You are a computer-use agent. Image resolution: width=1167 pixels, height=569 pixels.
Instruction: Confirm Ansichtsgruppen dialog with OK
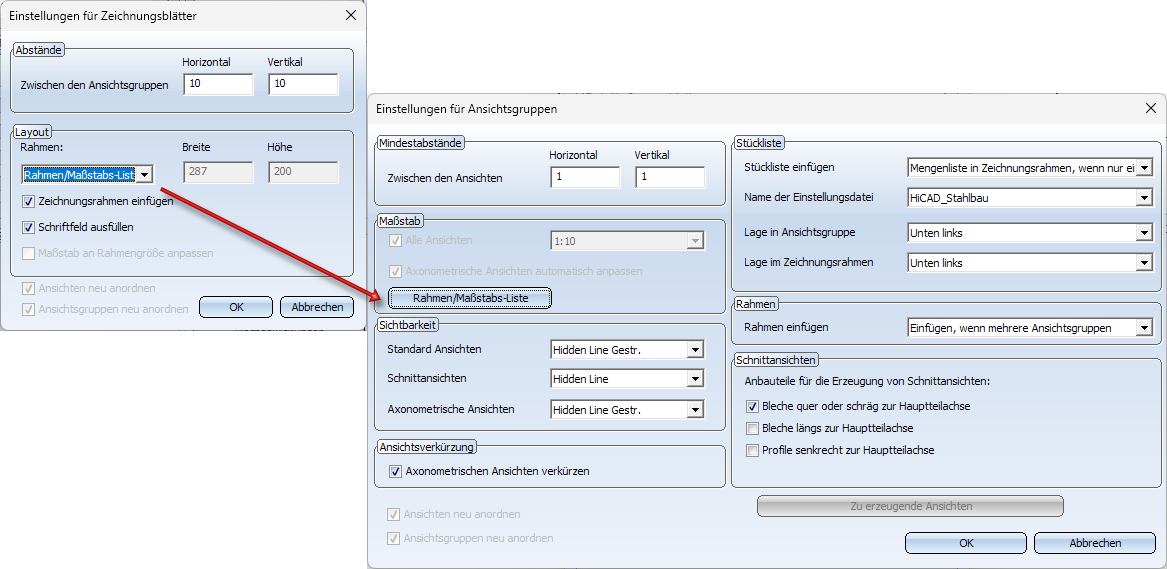pyautogui.click(x=966, y=543)
